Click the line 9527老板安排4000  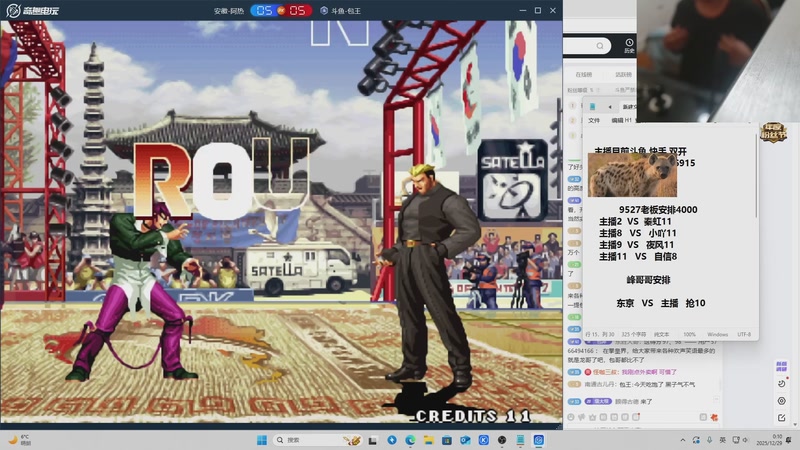[658, 210]
